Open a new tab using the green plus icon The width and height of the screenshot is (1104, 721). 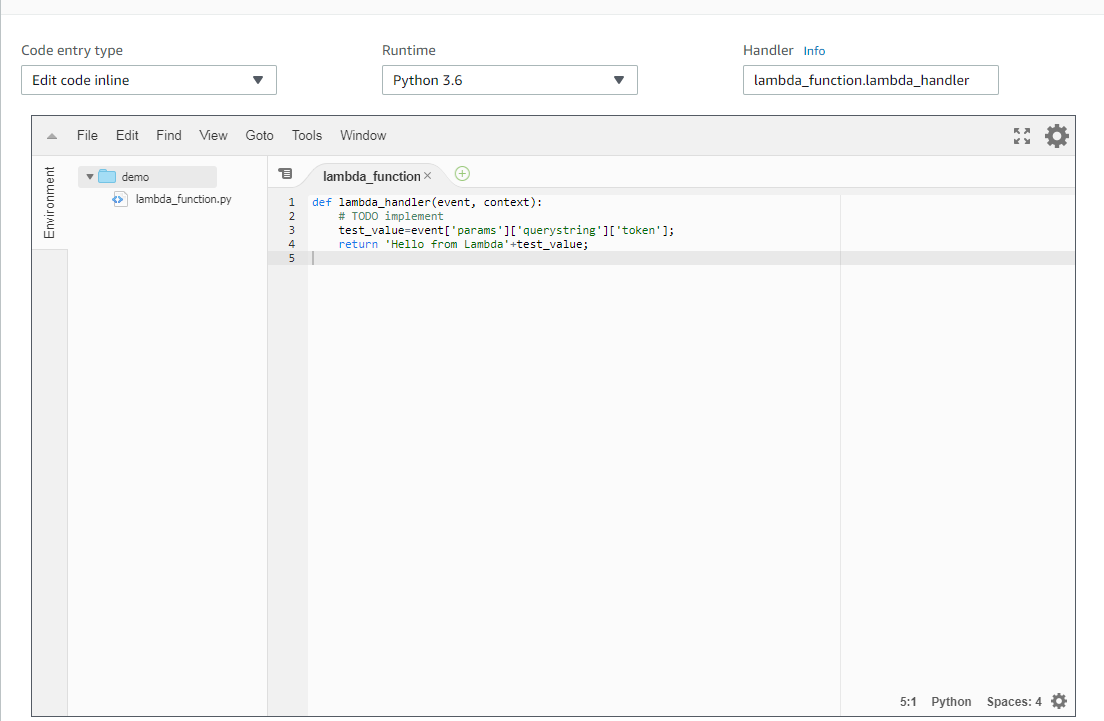[461, 173]
